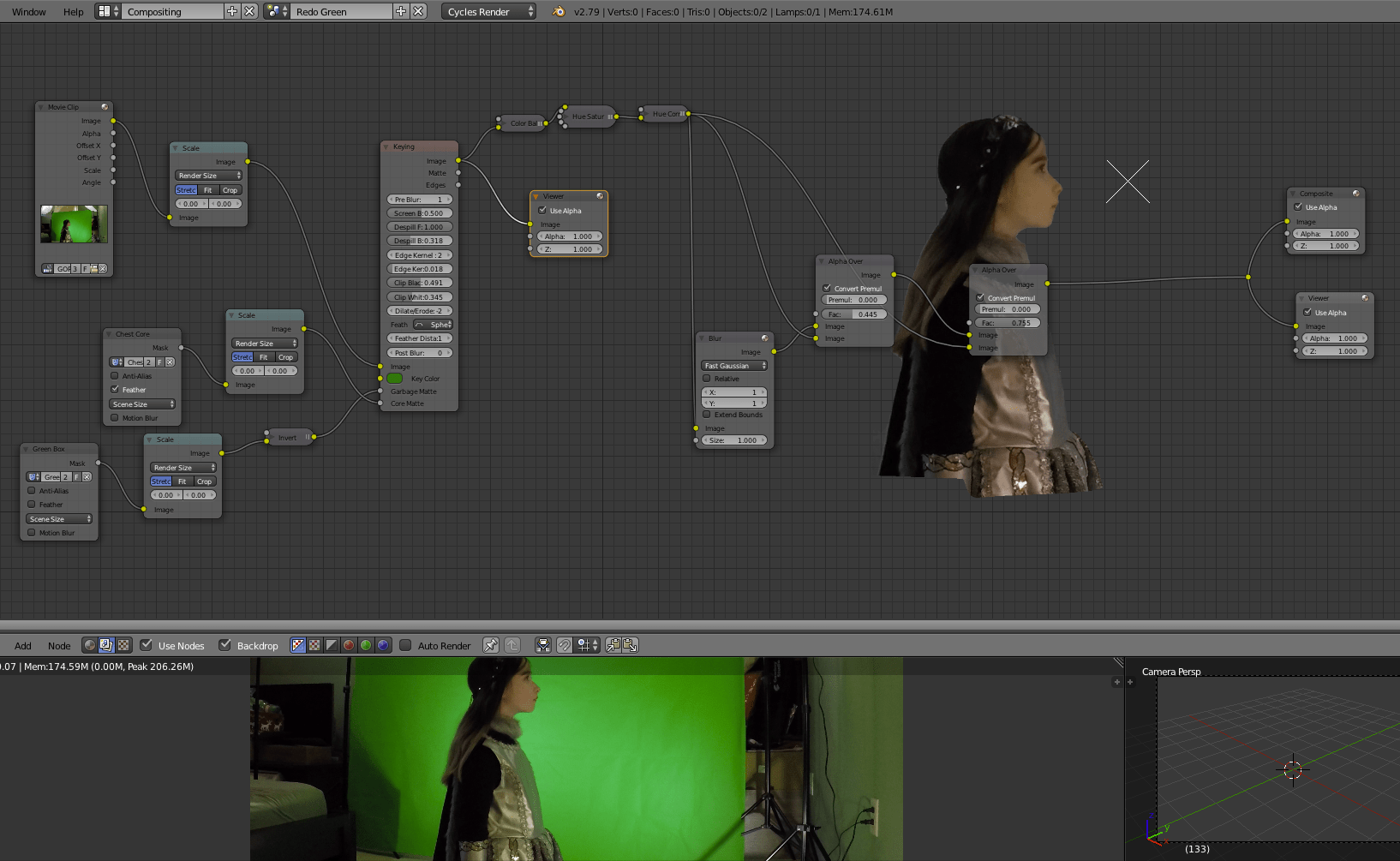Enable Auto Render in node header
The image size is (1400, 861).
405,645
